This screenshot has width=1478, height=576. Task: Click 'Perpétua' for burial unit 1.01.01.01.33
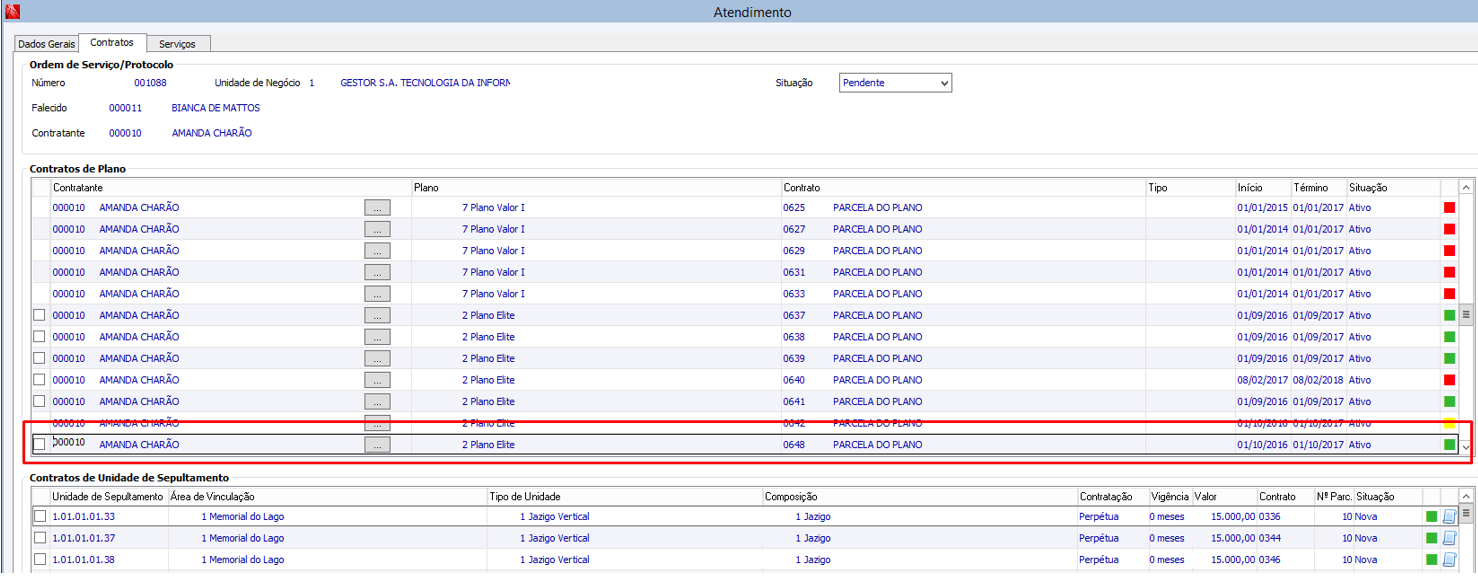pyautogui.click(x=1099, y=517)
